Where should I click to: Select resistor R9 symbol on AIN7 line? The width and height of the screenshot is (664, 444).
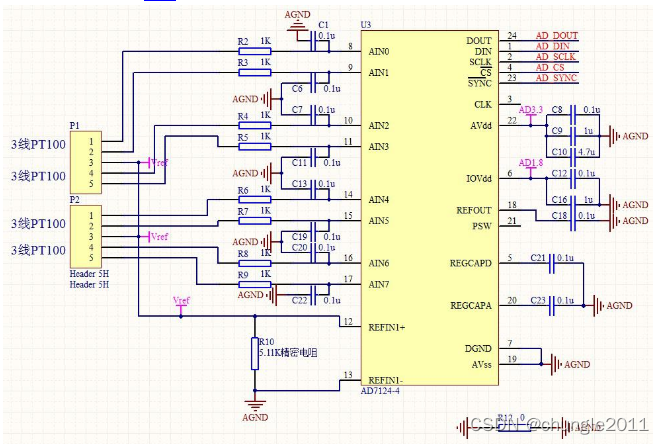click(255, 284)
